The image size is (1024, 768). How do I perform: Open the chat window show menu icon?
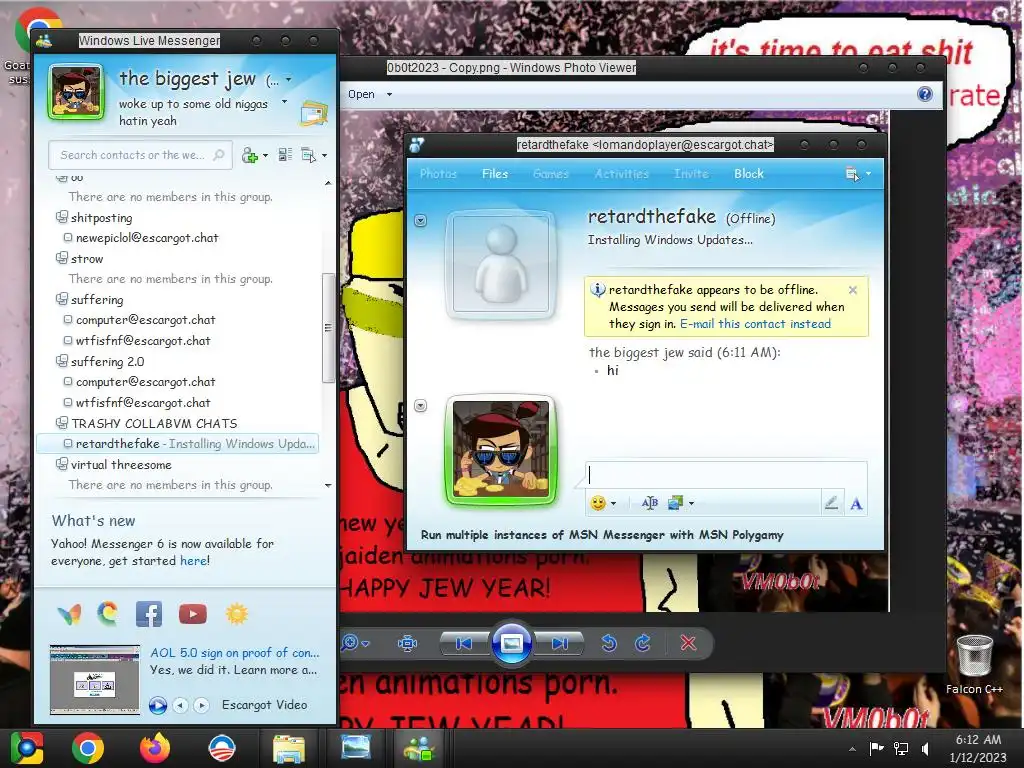(x=852, y=174)
